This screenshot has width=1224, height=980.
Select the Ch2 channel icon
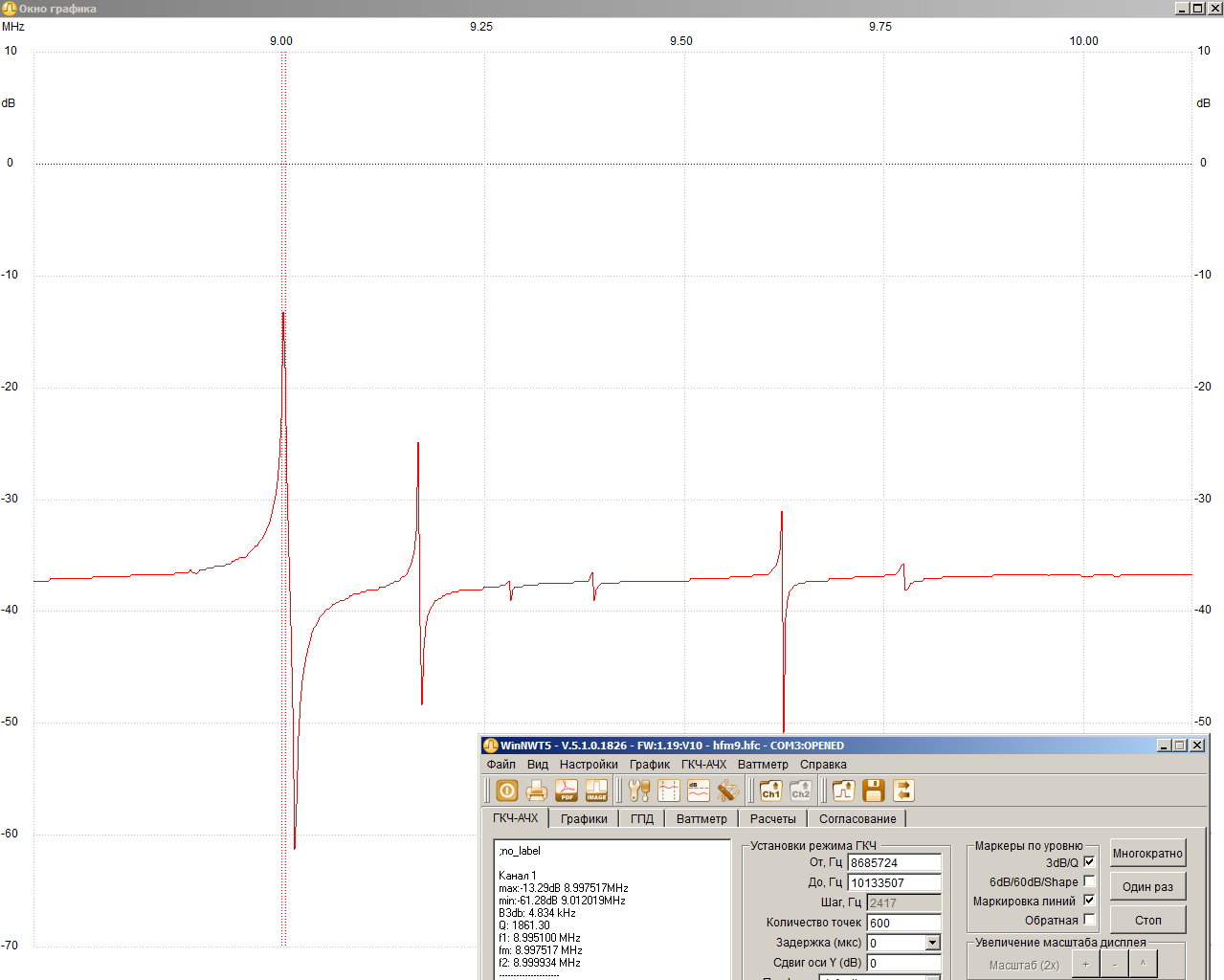click(x=800, y=791)
